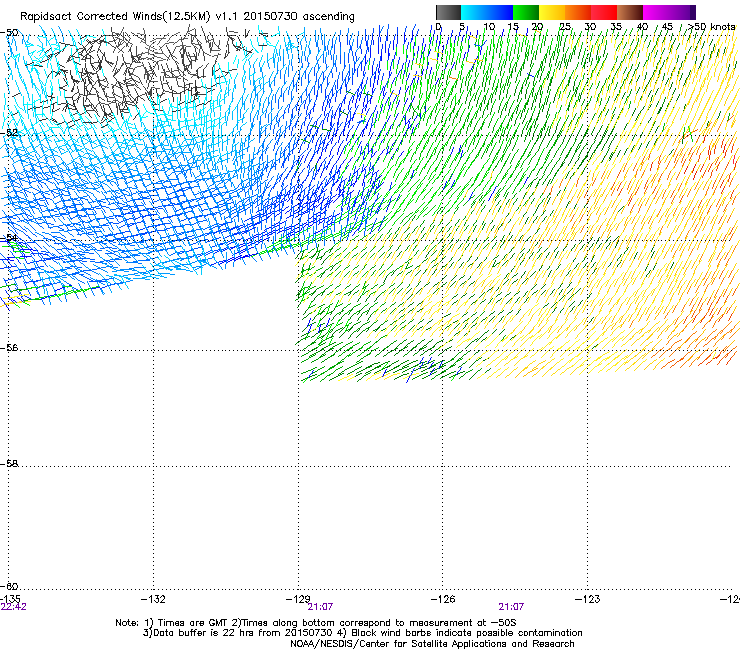Click the yellow 20-25 knots legend segment
Viewport: 740px width, 650px height.
click(552, 12)
